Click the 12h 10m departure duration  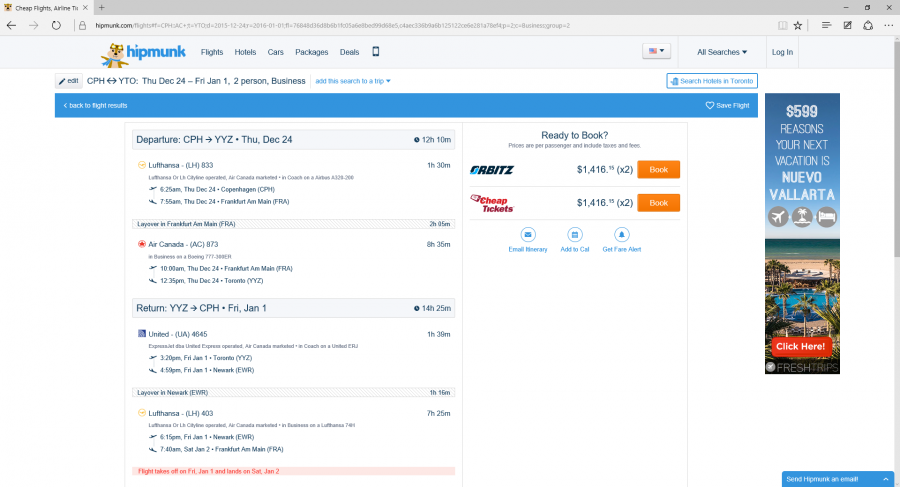(x=433, y=140)
